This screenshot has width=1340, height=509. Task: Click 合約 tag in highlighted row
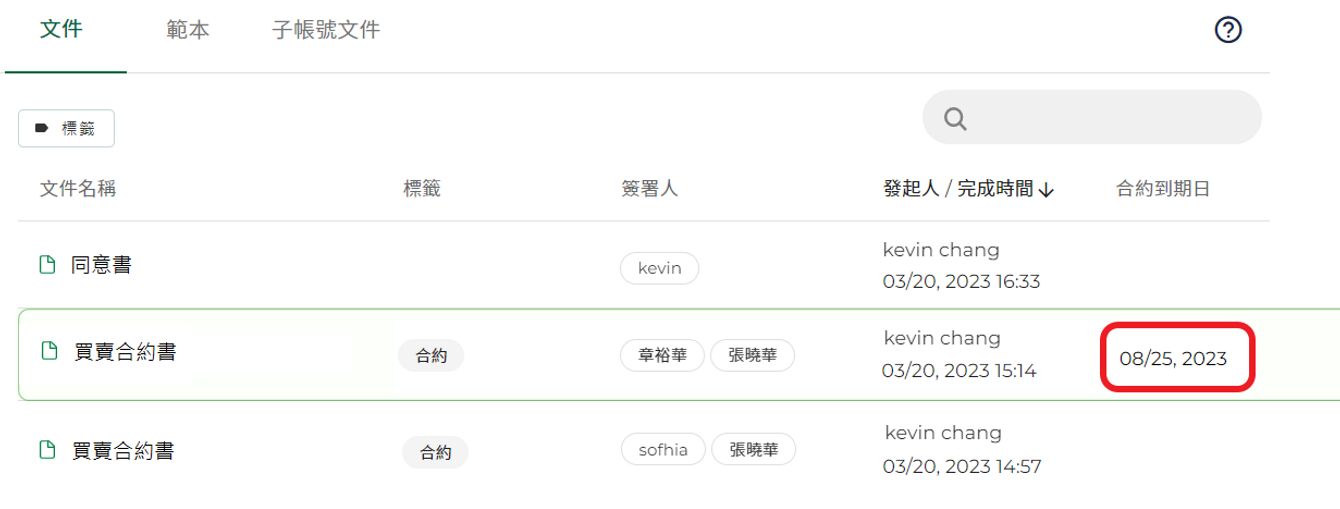tap(431, 355)
